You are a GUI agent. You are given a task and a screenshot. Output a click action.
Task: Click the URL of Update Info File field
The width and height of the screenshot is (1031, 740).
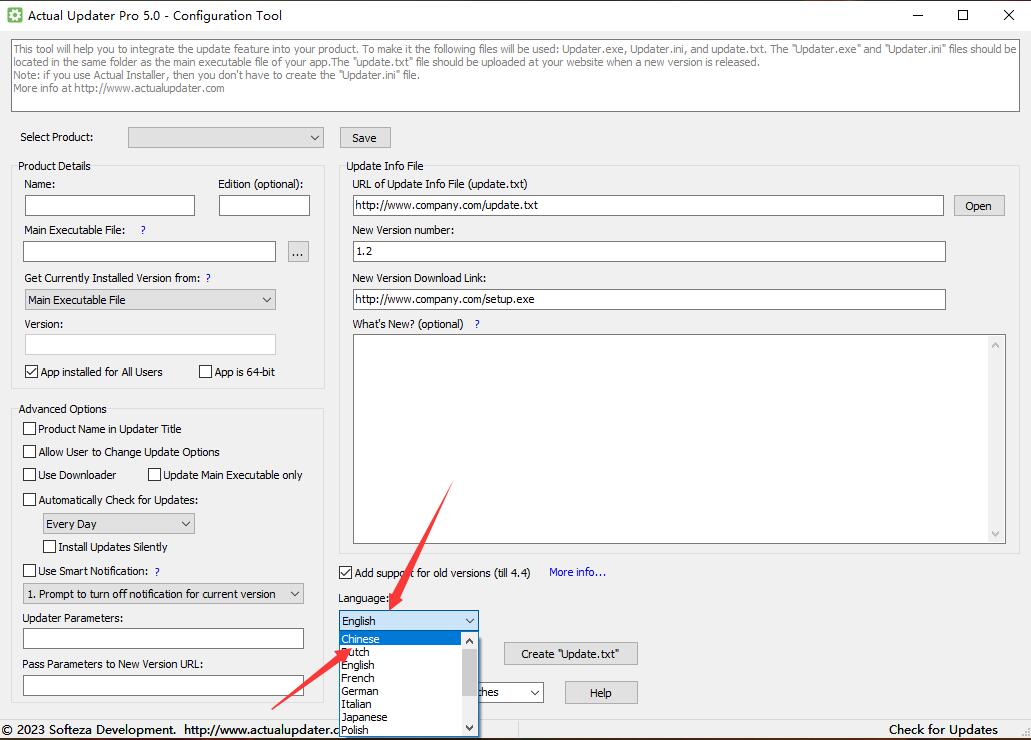(648, 205)
